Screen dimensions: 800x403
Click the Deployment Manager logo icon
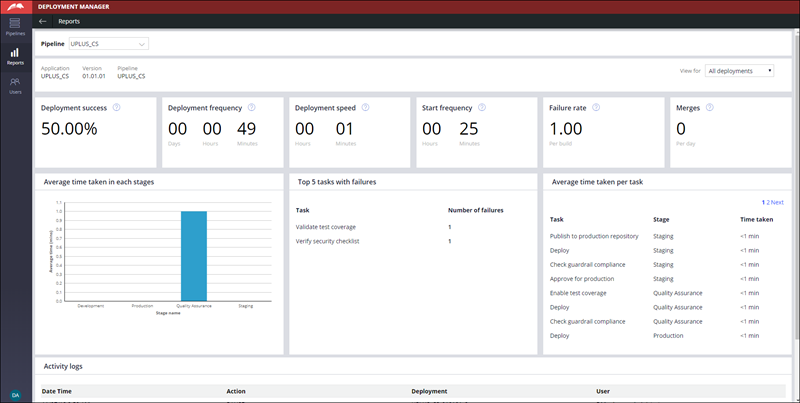click(x=15, y=6)
